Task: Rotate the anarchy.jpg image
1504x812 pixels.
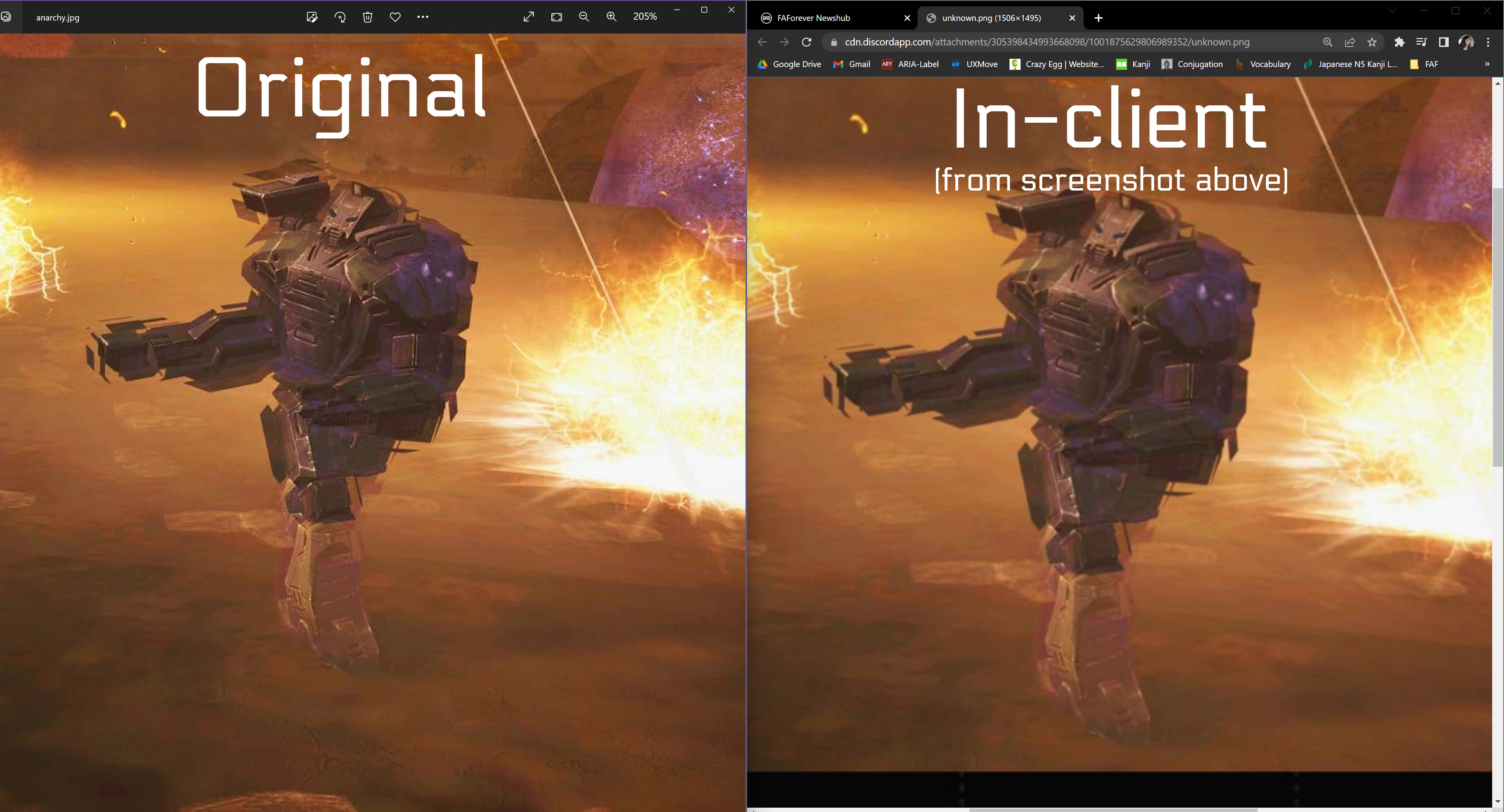Action: pos(340,17)
